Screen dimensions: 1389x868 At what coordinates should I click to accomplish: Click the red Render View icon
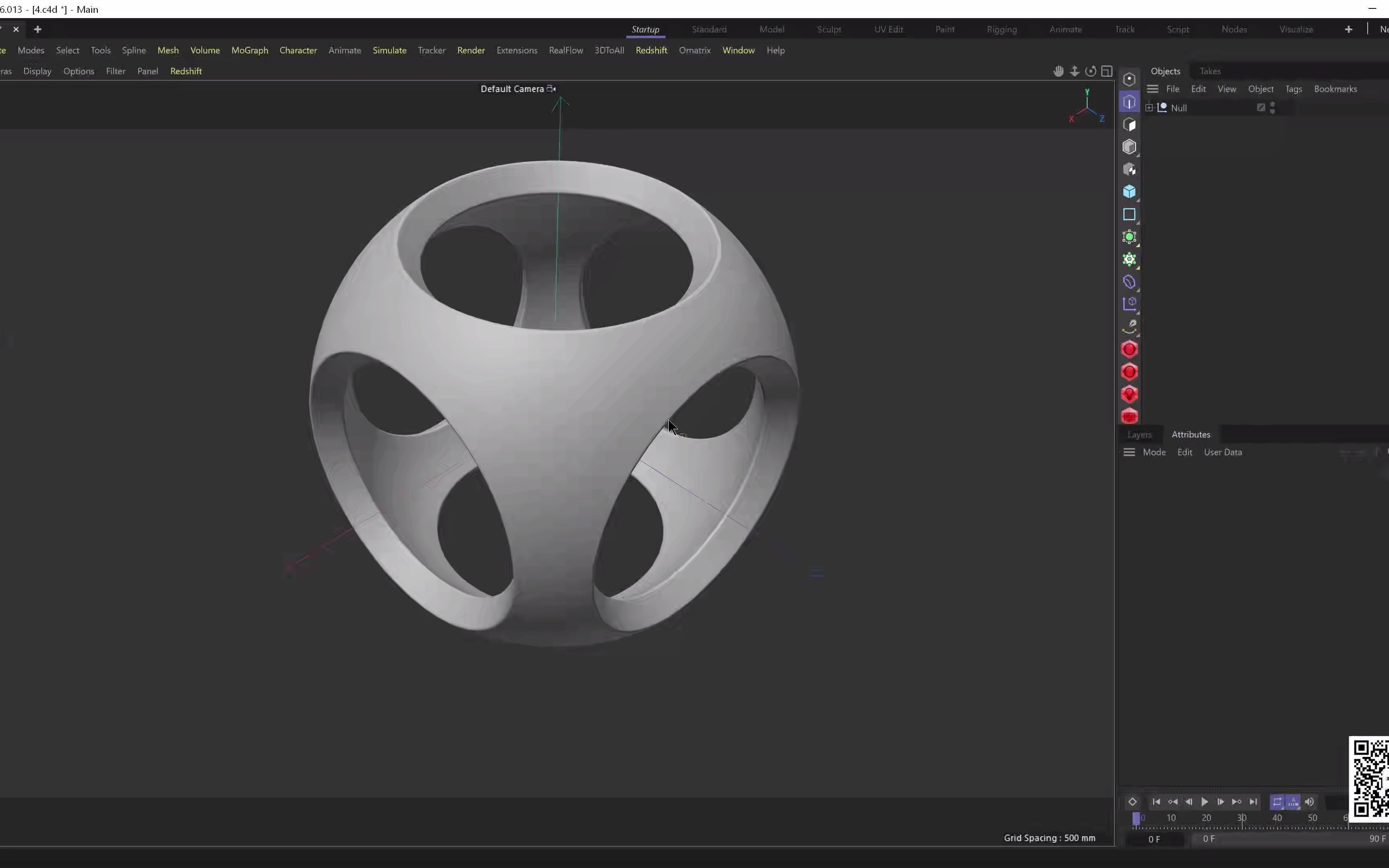tap(1129, 348)
